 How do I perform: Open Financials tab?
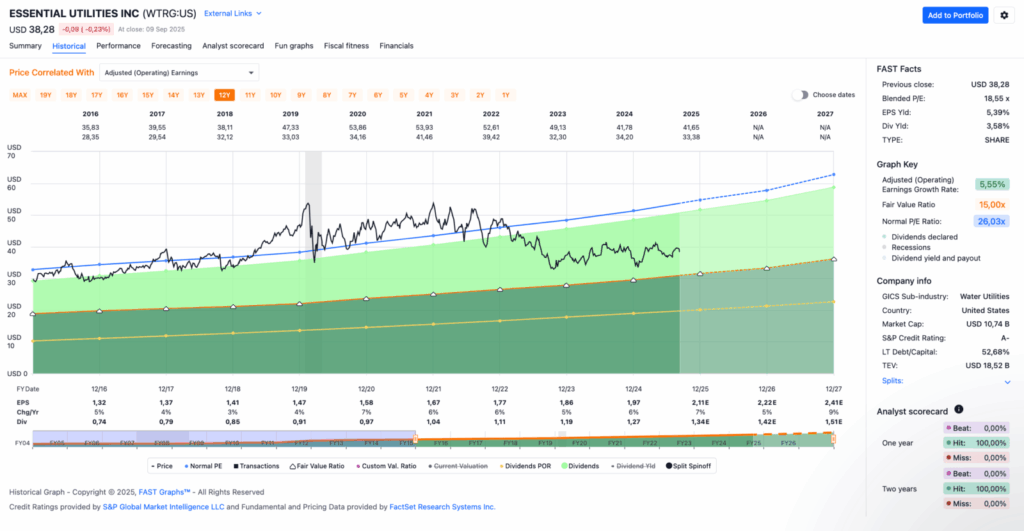(x=396, y=46)
